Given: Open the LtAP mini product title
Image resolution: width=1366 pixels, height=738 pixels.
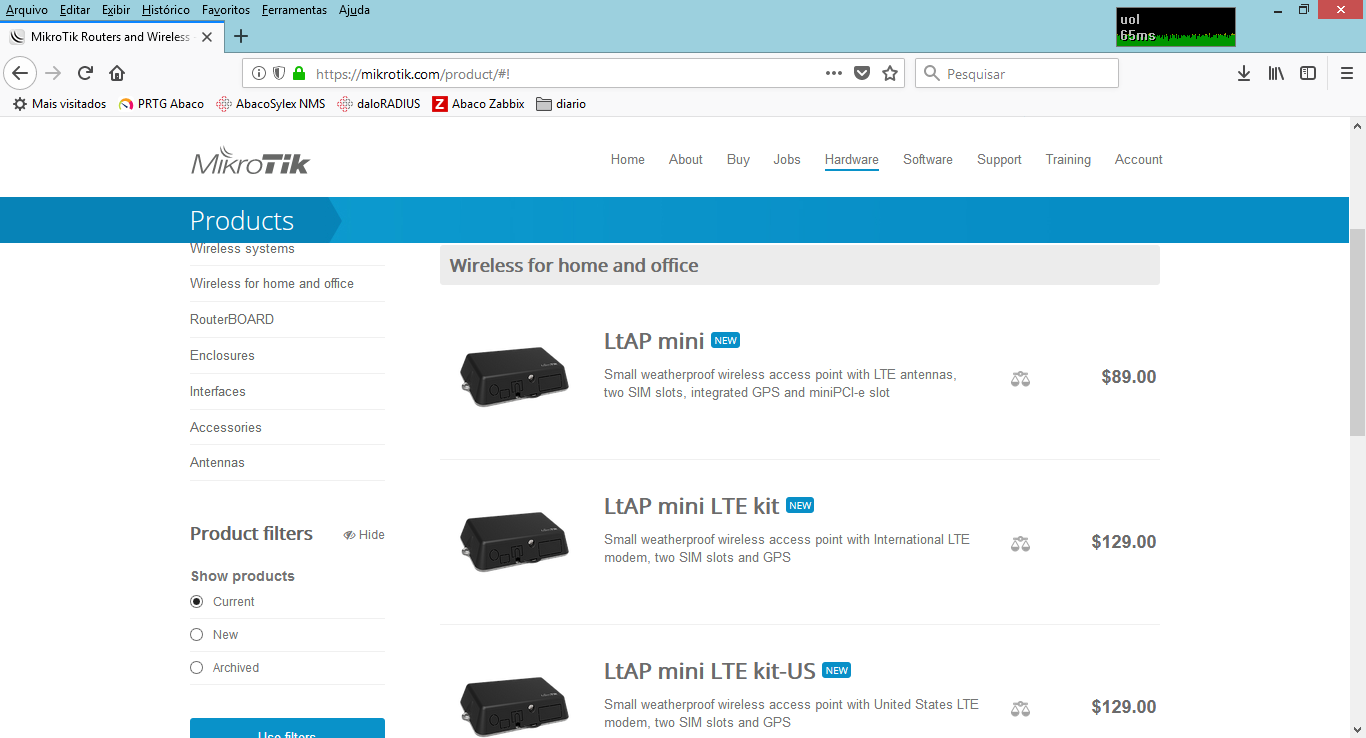Looking at the screenshot, I should 654,341.
